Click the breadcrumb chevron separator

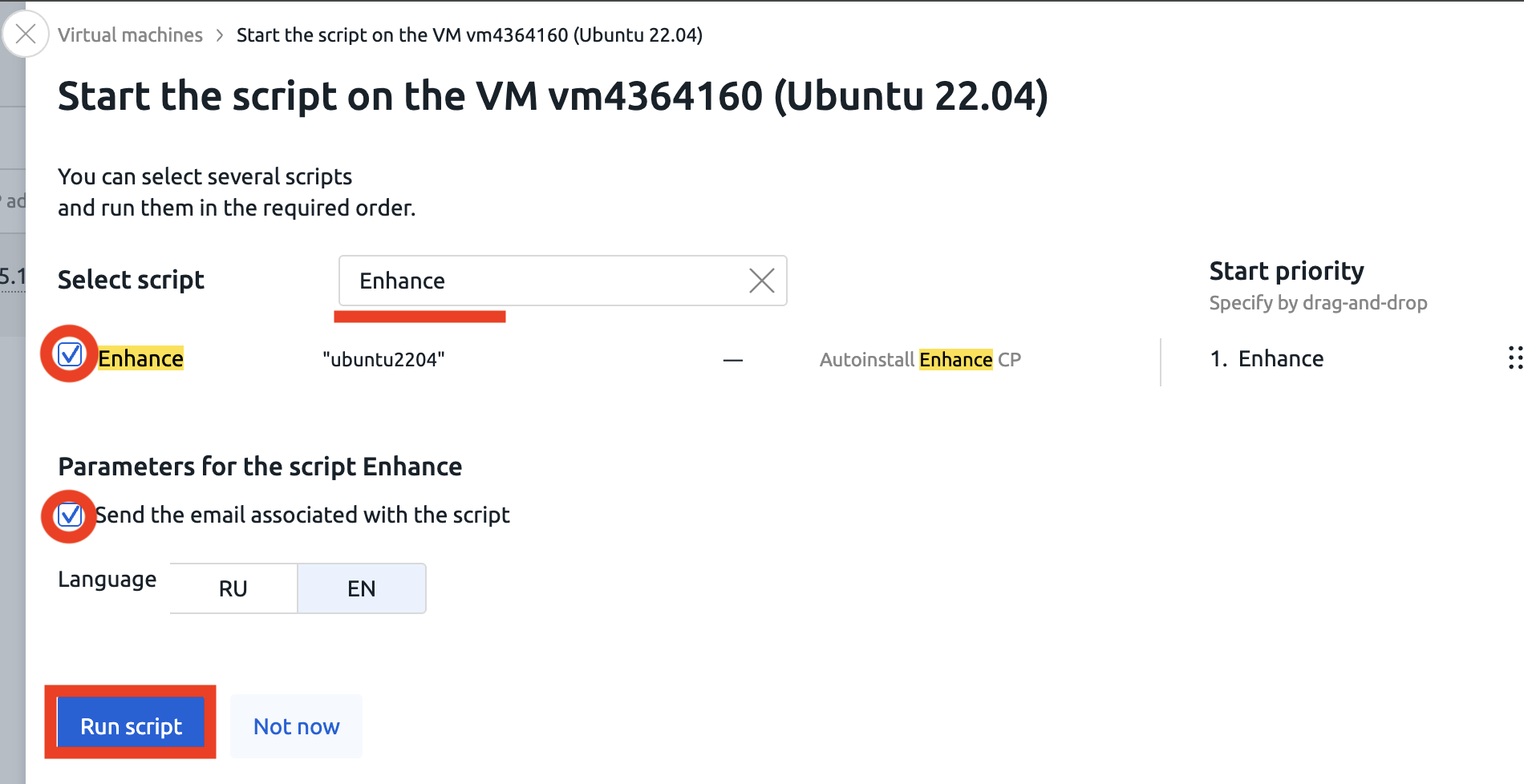click(219, 35)
